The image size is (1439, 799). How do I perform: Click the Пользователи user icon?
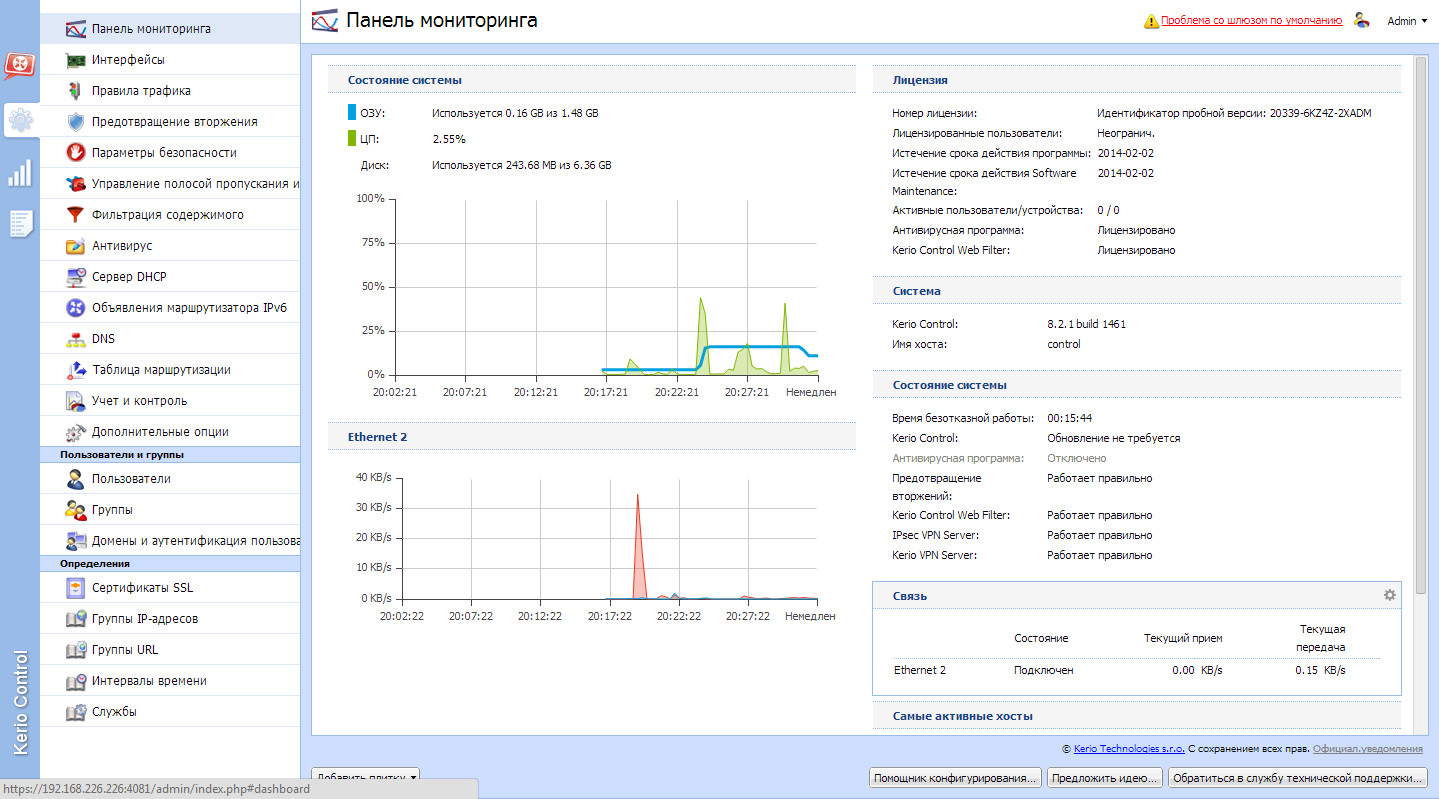(x=76, y=478)
